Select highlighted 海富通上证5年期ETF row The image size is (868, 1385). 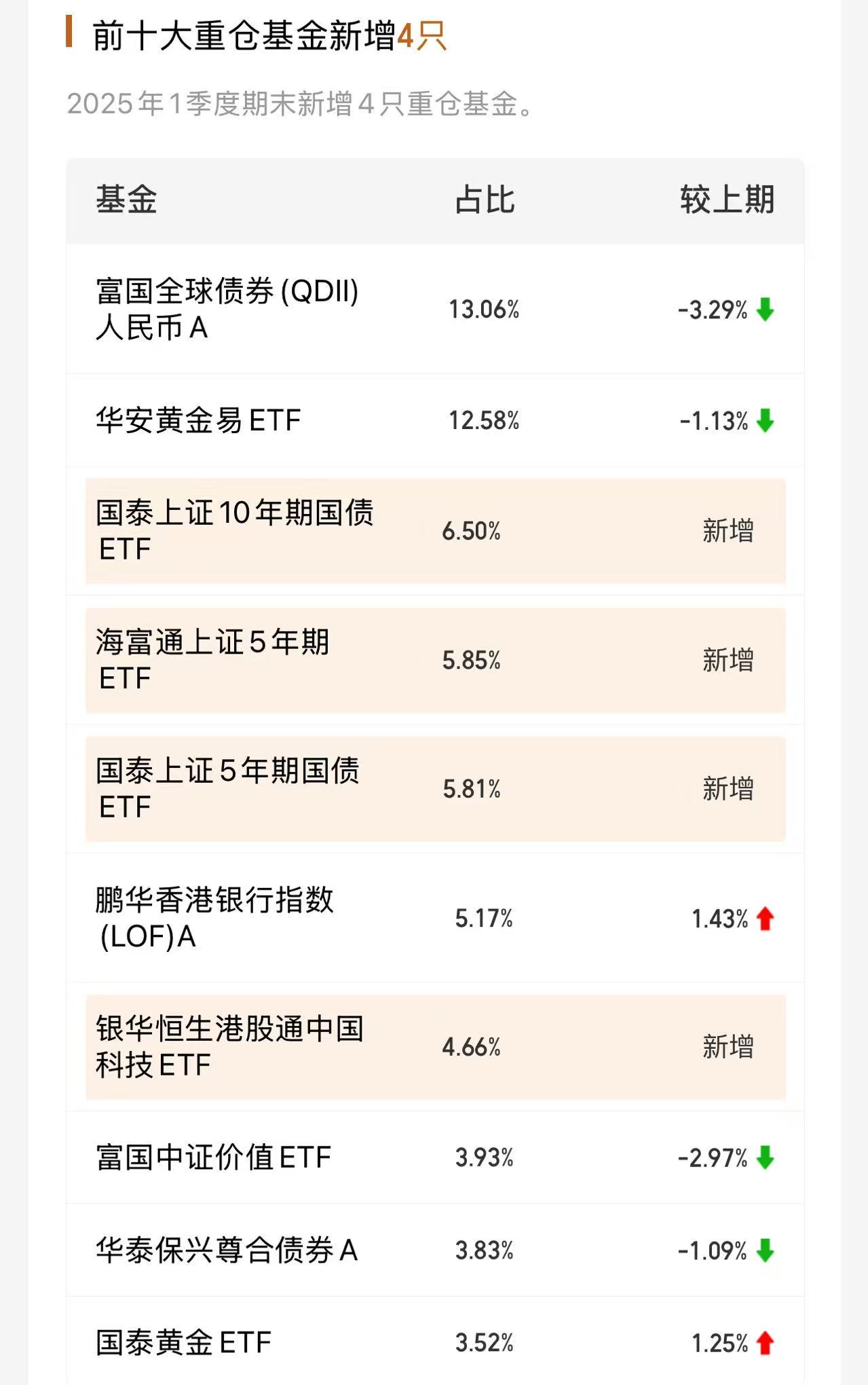click(435, 660)
